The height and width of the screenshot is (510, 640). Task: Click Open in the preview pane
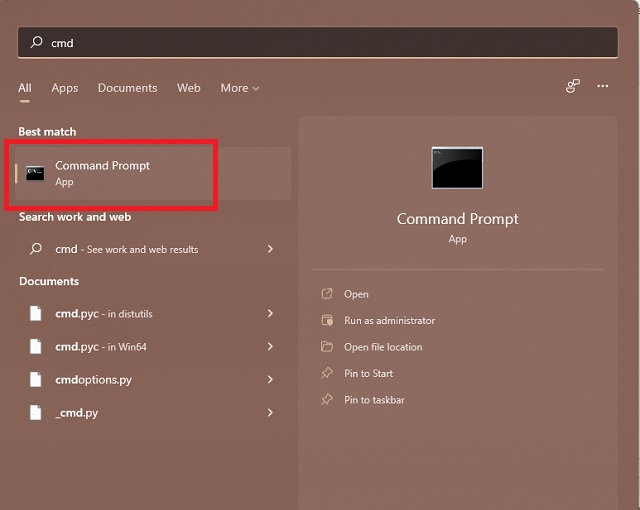coord(356,294)
